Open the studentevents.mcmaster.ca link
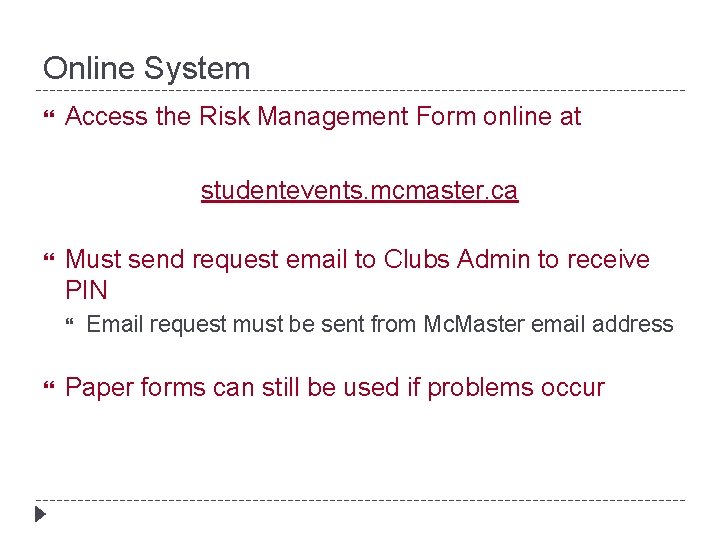 [x=360, y=190]
